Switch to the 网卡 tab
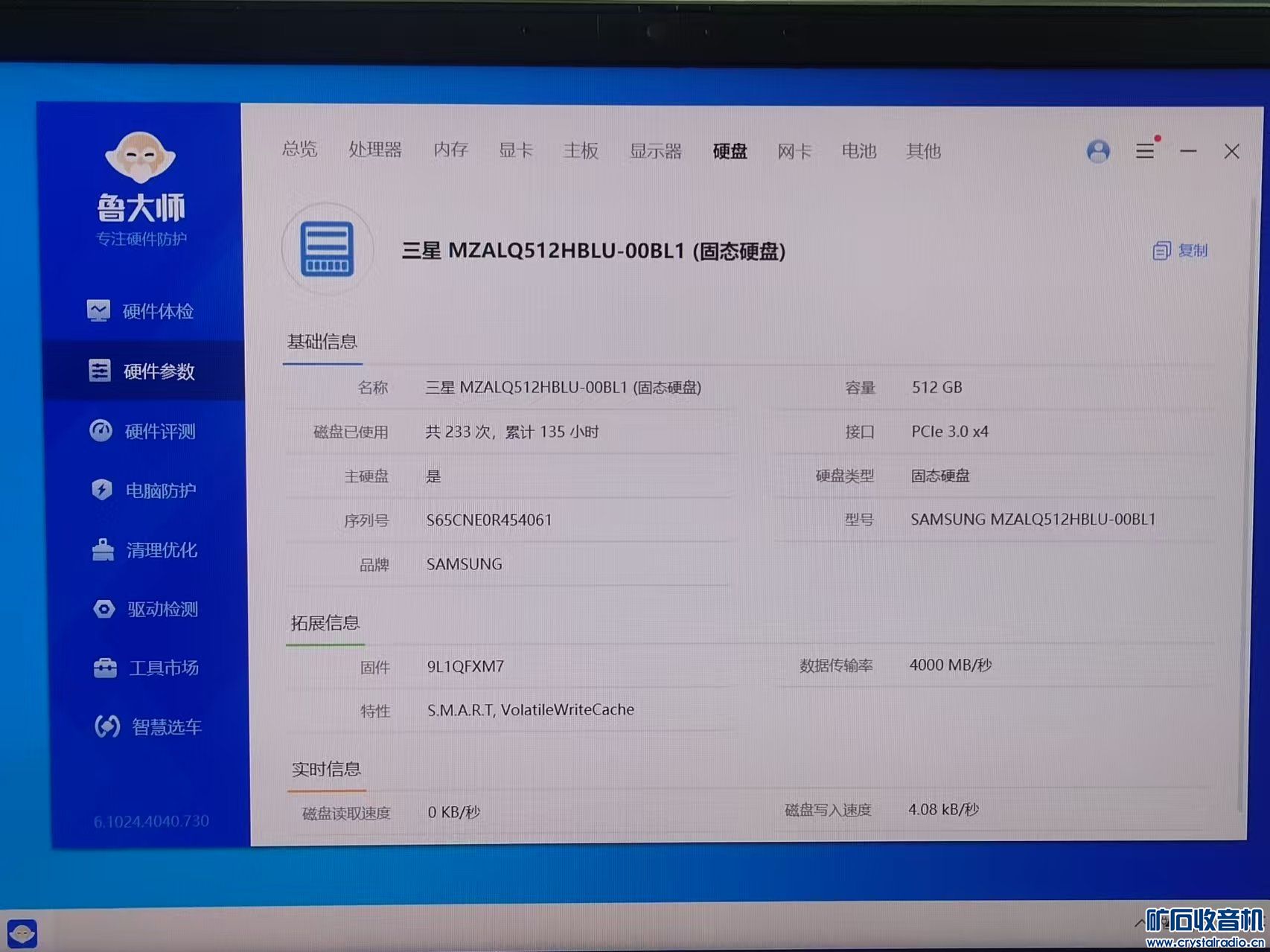The width and height of the screenshot is (1270, 952). tap(794, 151)
